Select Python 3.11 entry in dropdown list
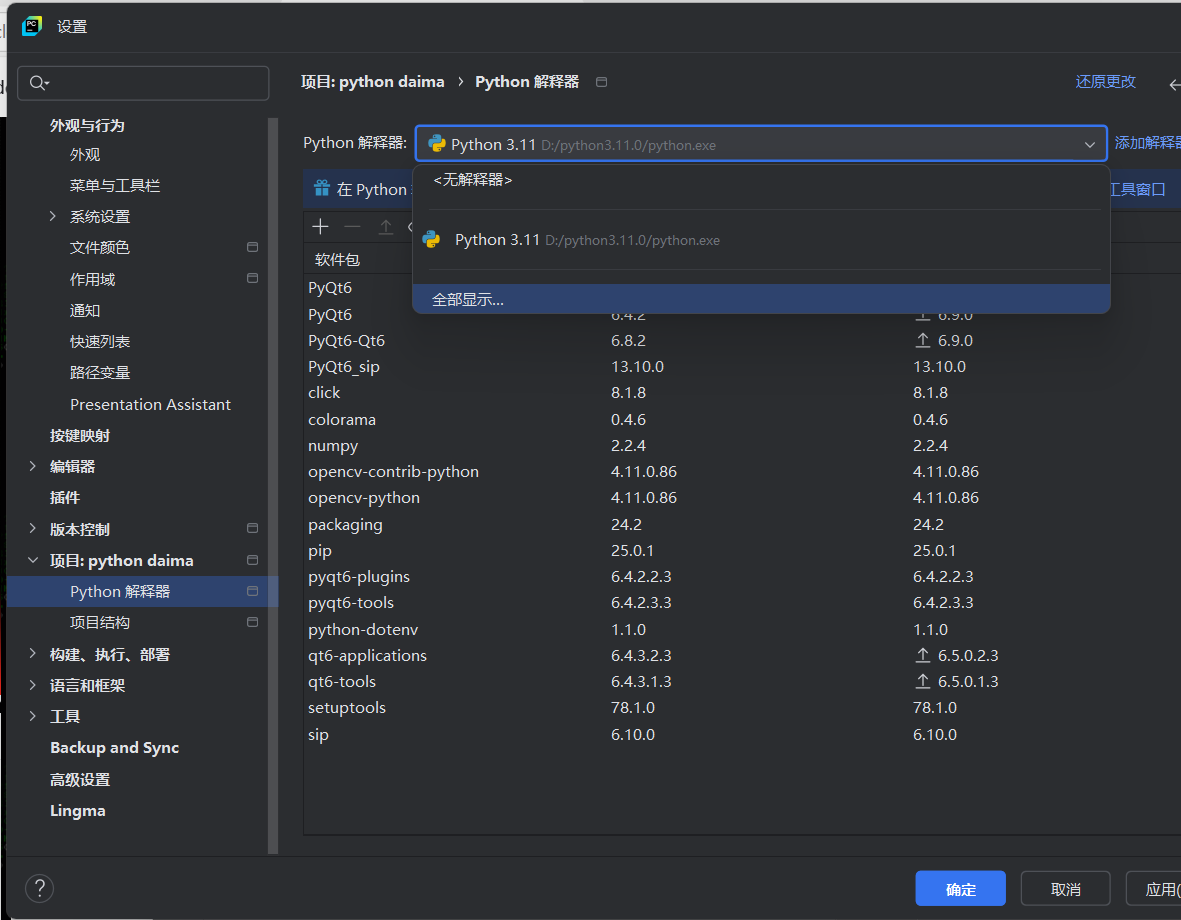This screenshot has height=920, width=1181. click(x=761, y=240)
